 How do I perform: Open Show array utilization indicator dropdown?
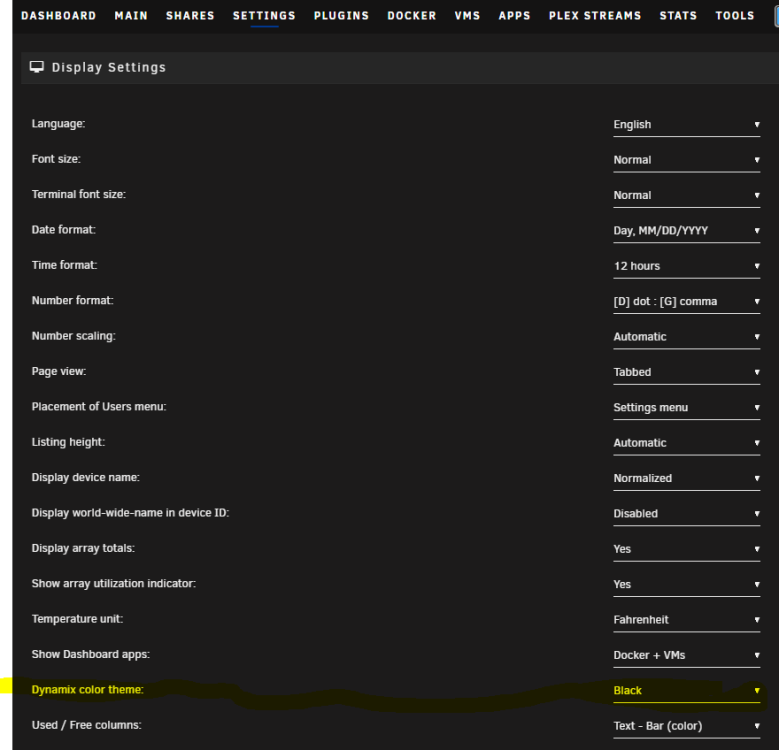click(687, 585)
